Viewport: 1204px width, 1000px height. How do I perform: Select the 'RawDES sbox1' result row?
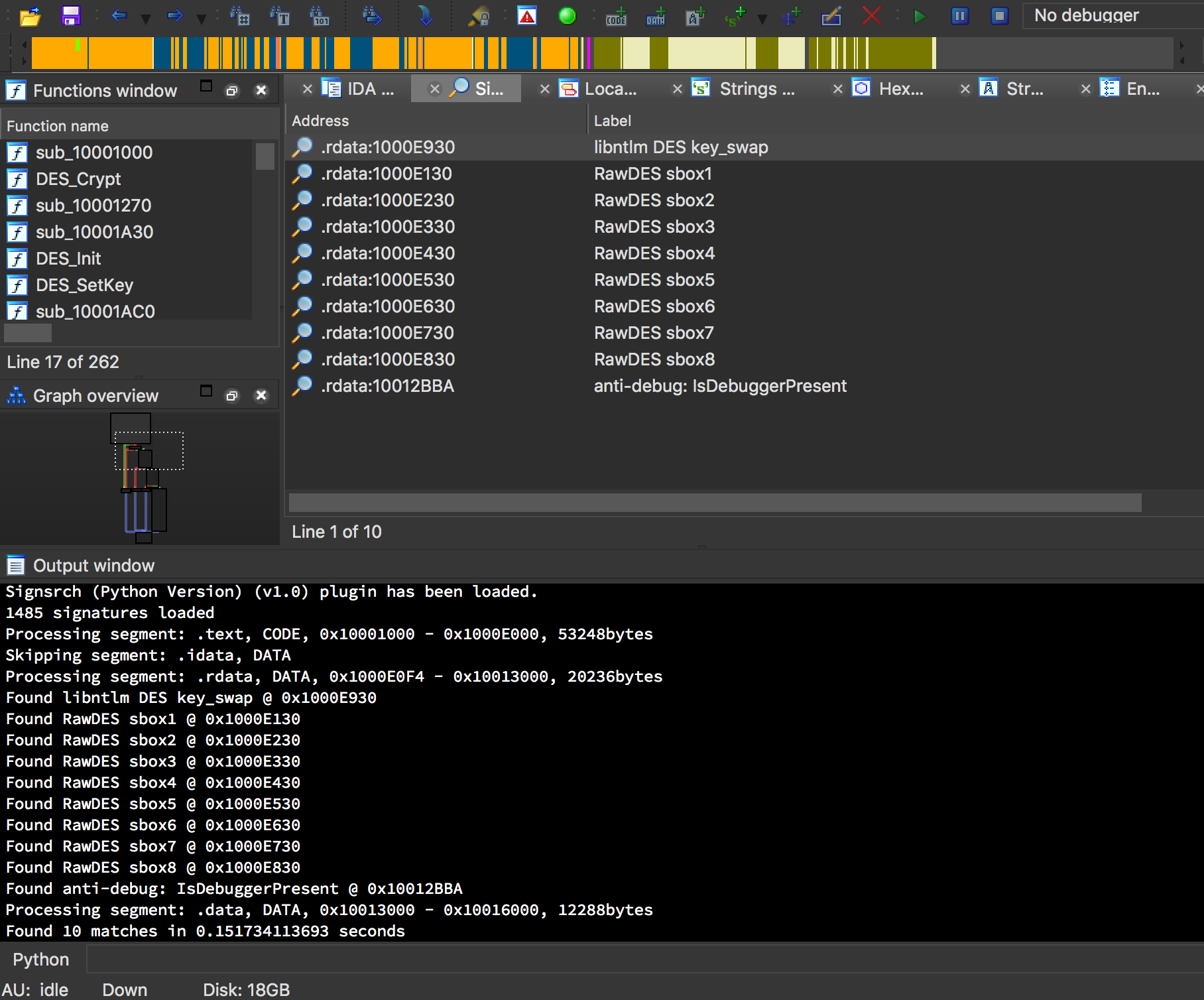[745, 174]
